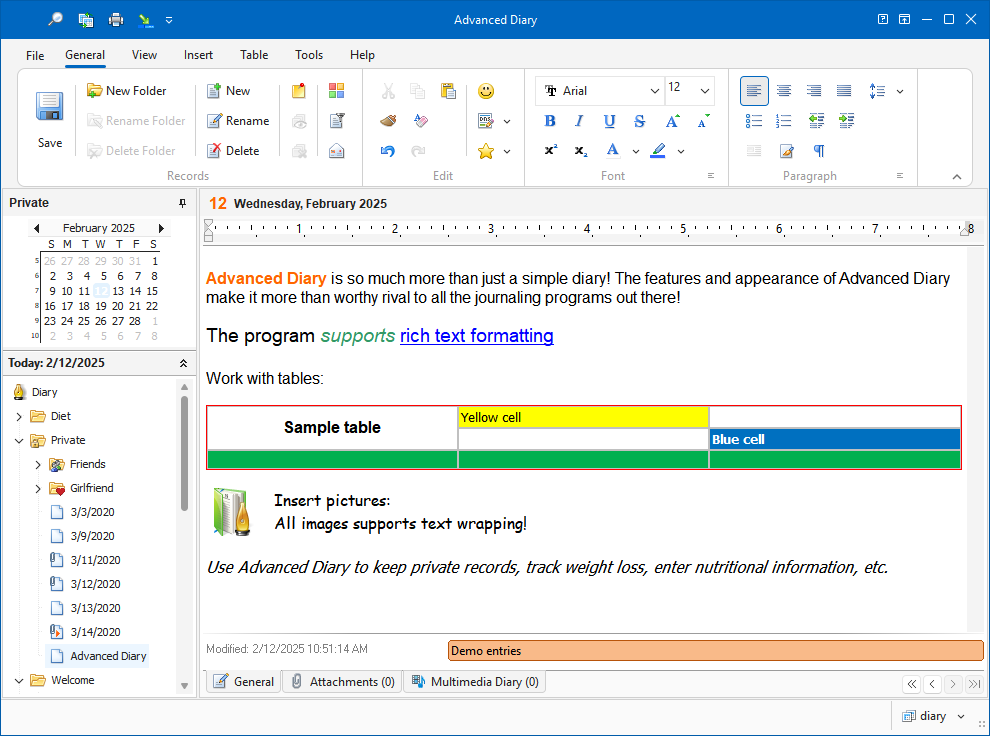This screenshot has height=736, width=990.
Task: Click the text highlight color pen swatch
Action: tap(658, 151)
